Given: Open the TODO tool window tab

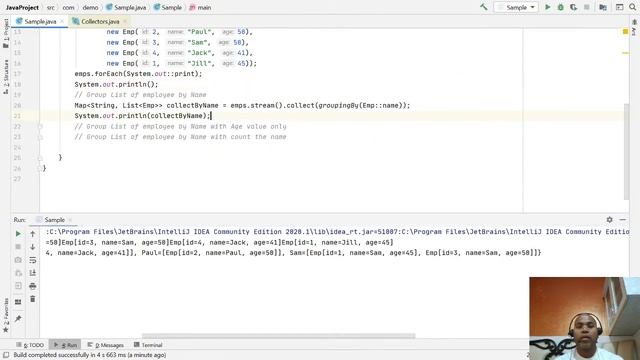Looking at the screenshot, I should coord(30,345).
